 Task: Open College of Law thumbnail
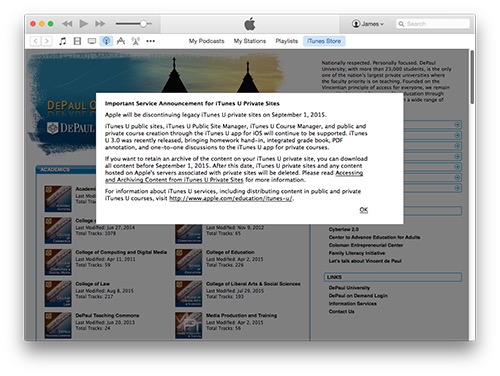(58, 294)
